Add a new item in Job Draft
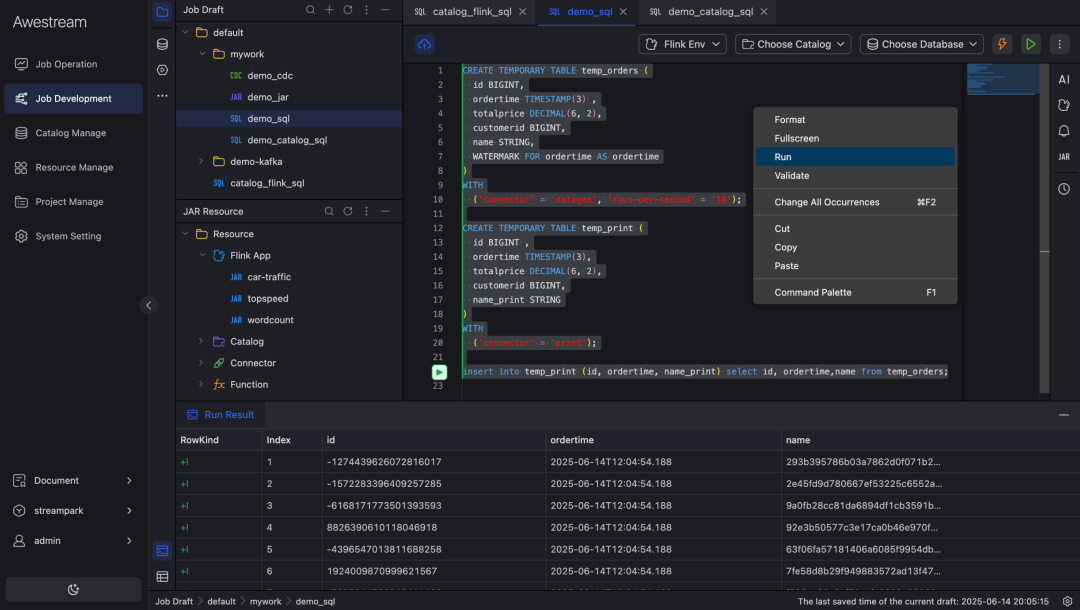The height and width of the screenshot is (610, 1080). pyautogui.click(x=329, y=10)
